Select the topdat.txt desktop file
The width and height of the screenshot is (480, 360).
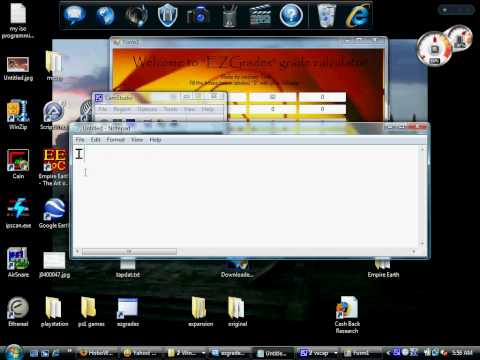[x=127, y=268]
